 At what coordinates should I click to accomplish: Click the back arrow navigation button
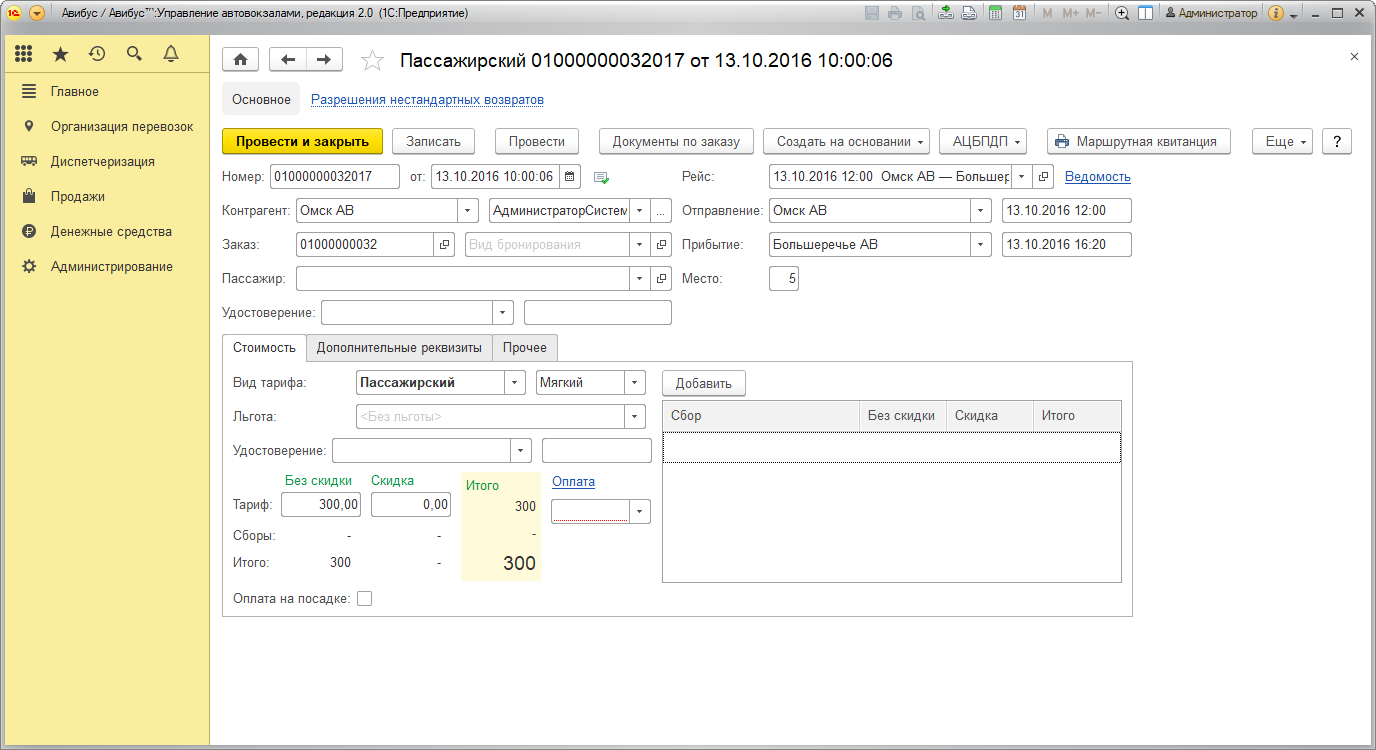[x=288, y=60]
